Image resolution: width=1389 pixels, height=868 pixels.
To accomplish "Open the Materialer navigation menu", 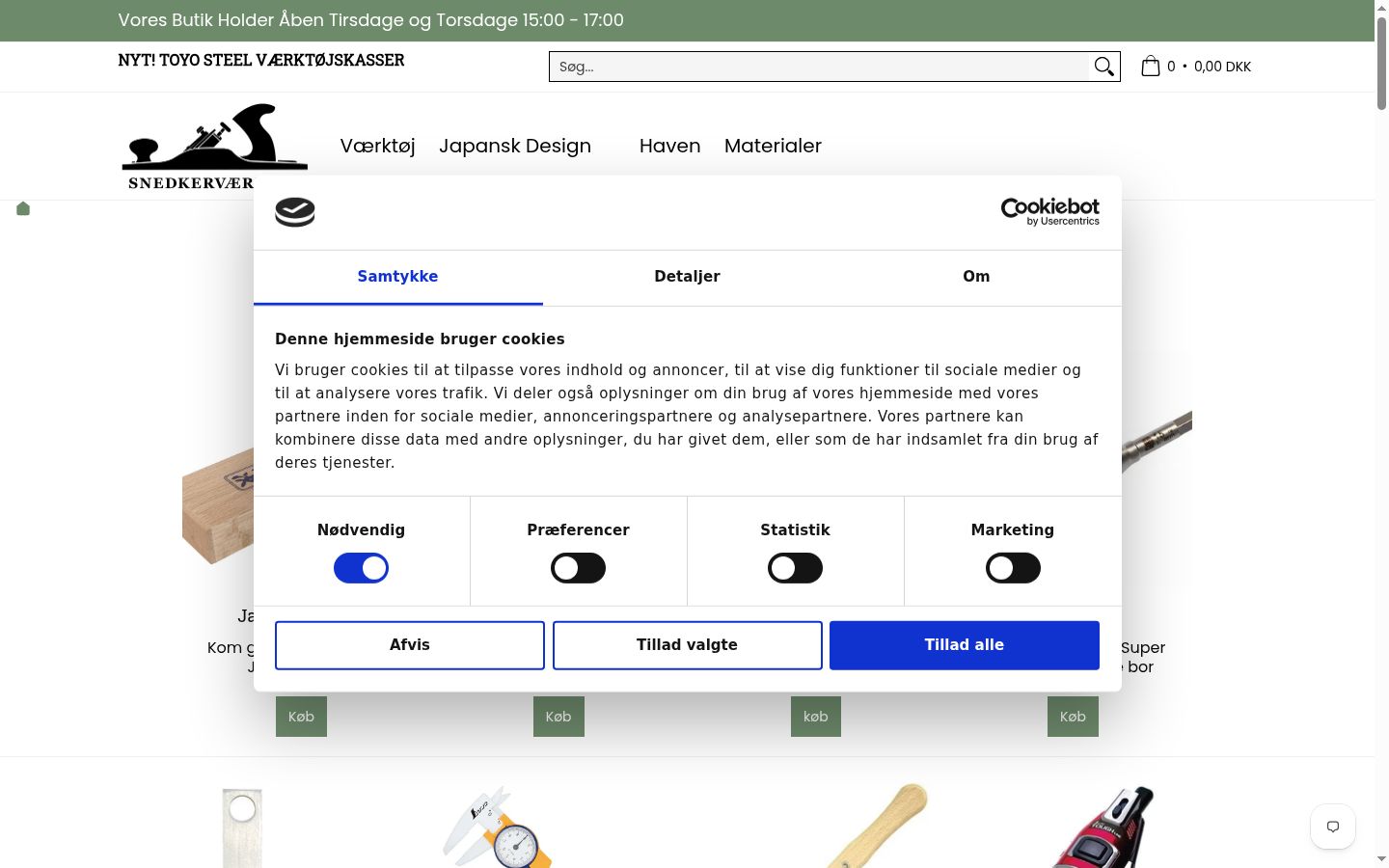I will click(773, 146).
